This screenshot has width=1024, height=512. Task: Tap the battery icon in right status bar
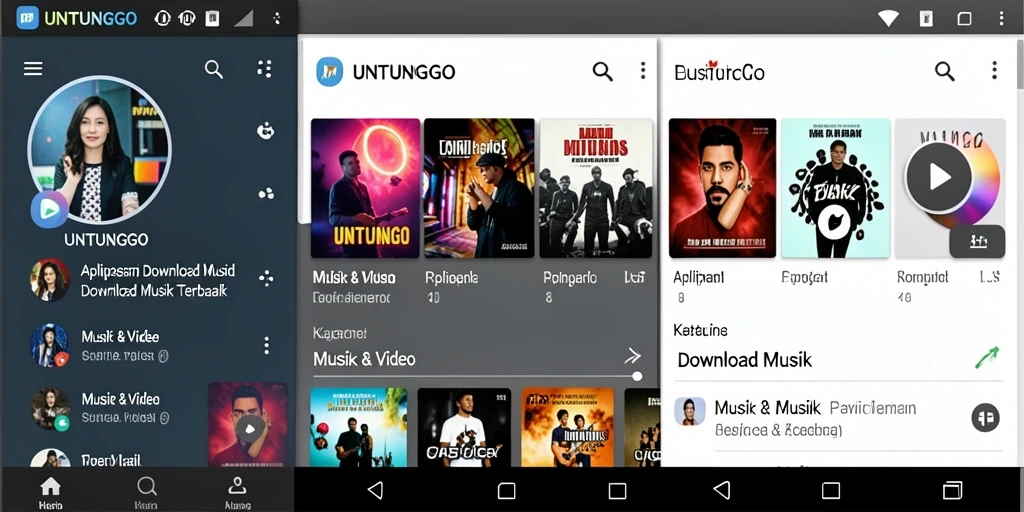click(926, 18)
